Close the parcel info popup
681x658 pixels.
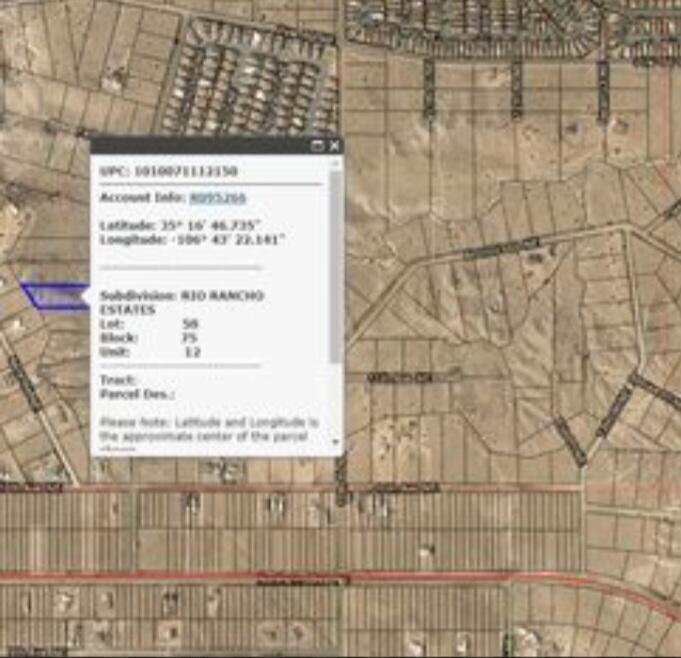[x=334, y=146]
